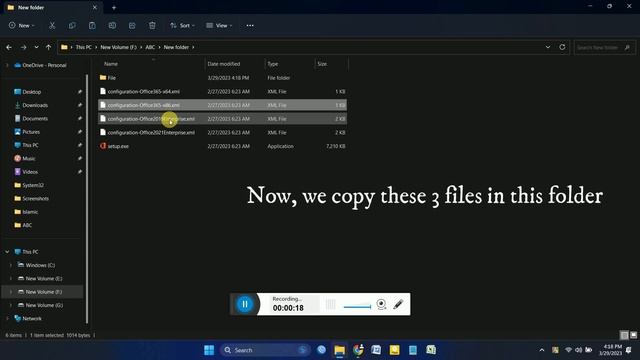The width and height of the screenshot is (640, 360).
Task: Select the File folder row
Action: coord(222,78)
